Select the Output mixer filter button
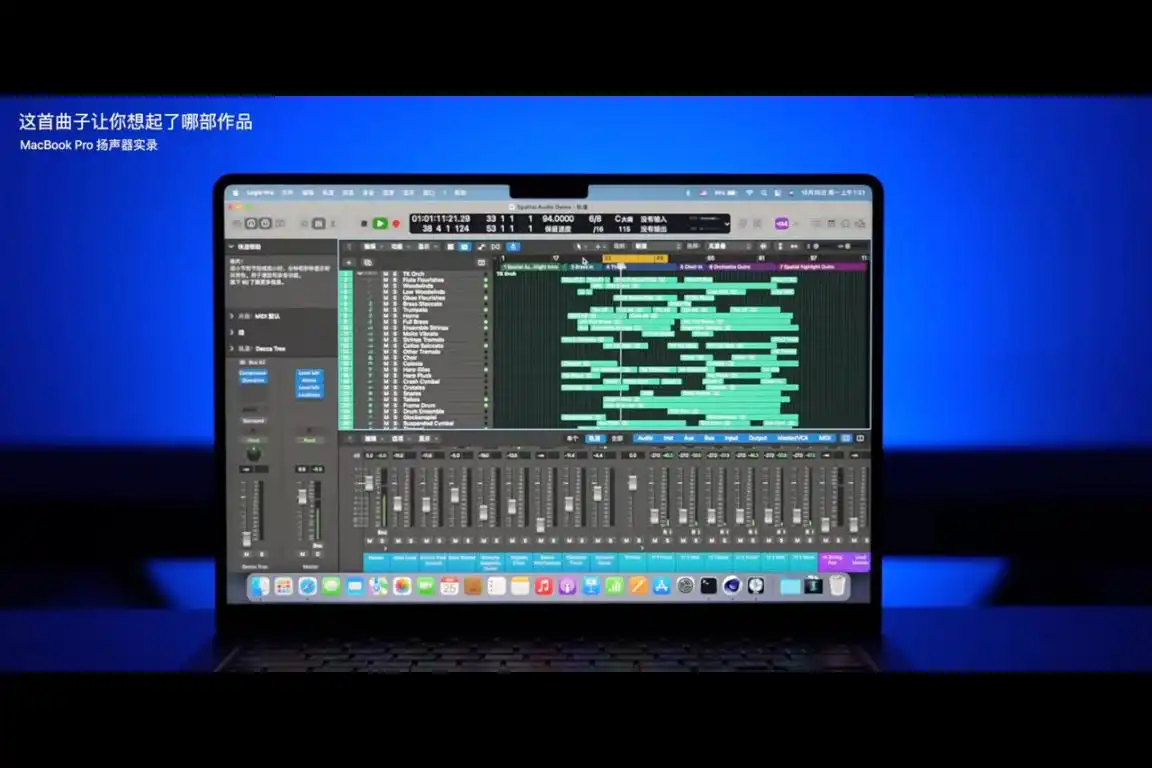 click(x=757, y=439)
